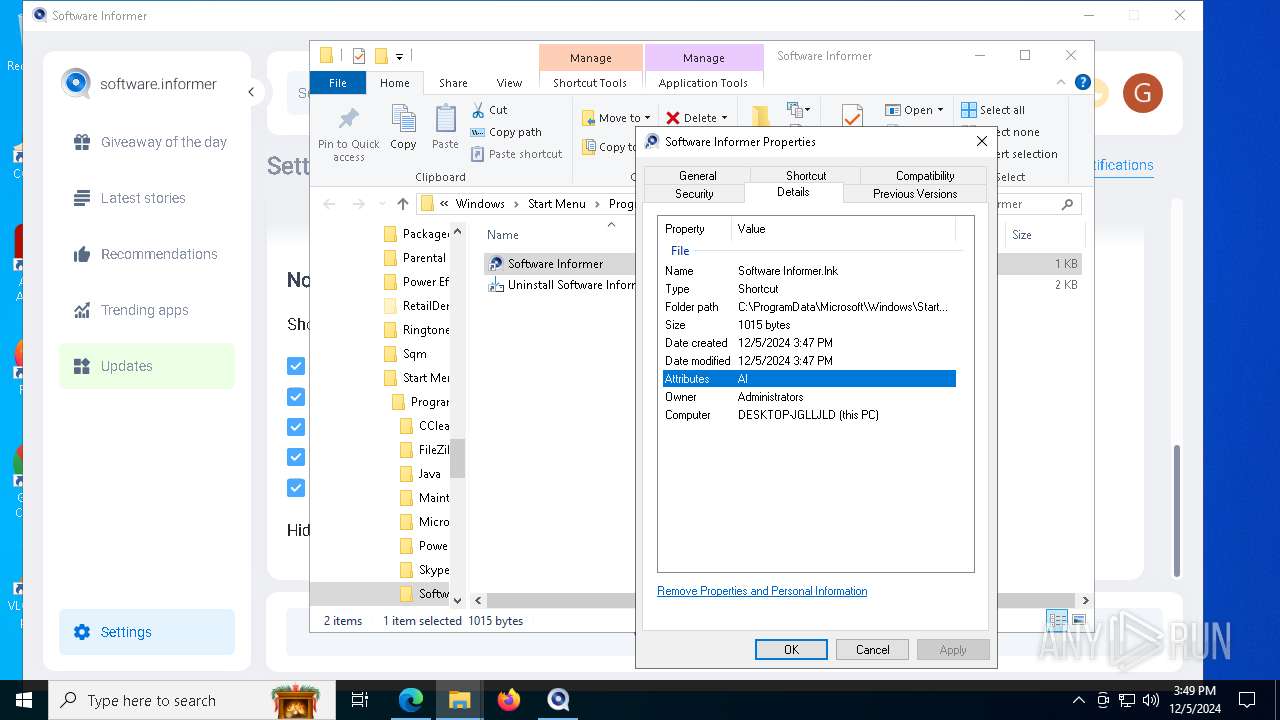
Task: Select the Attributes row in Details
Action: 809,379
